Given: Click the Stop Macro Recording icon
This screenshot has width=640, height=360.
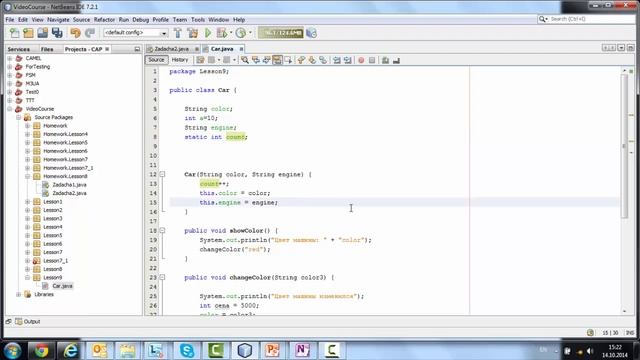Looking at the screenshot, I should [x=372, y=60].
